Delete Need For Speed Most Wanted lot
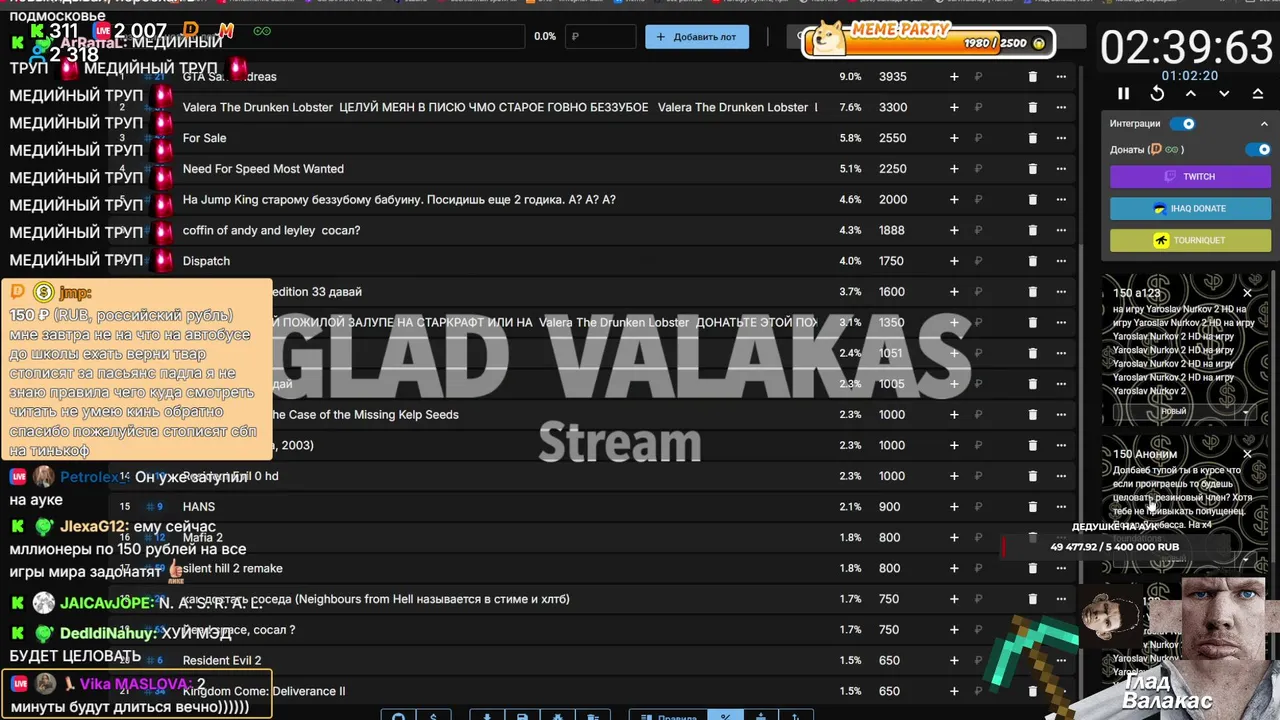The height and width of the screenshot is (720, 1280). [x=1033, y=169]
